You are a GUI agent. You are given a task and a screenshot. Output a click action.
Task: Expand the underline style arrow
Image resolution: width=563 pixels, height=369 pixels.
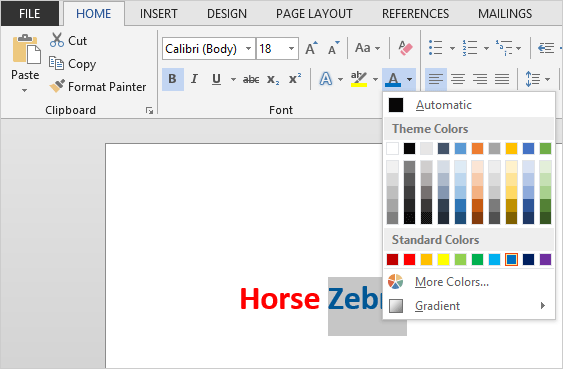tap(233, 79)
